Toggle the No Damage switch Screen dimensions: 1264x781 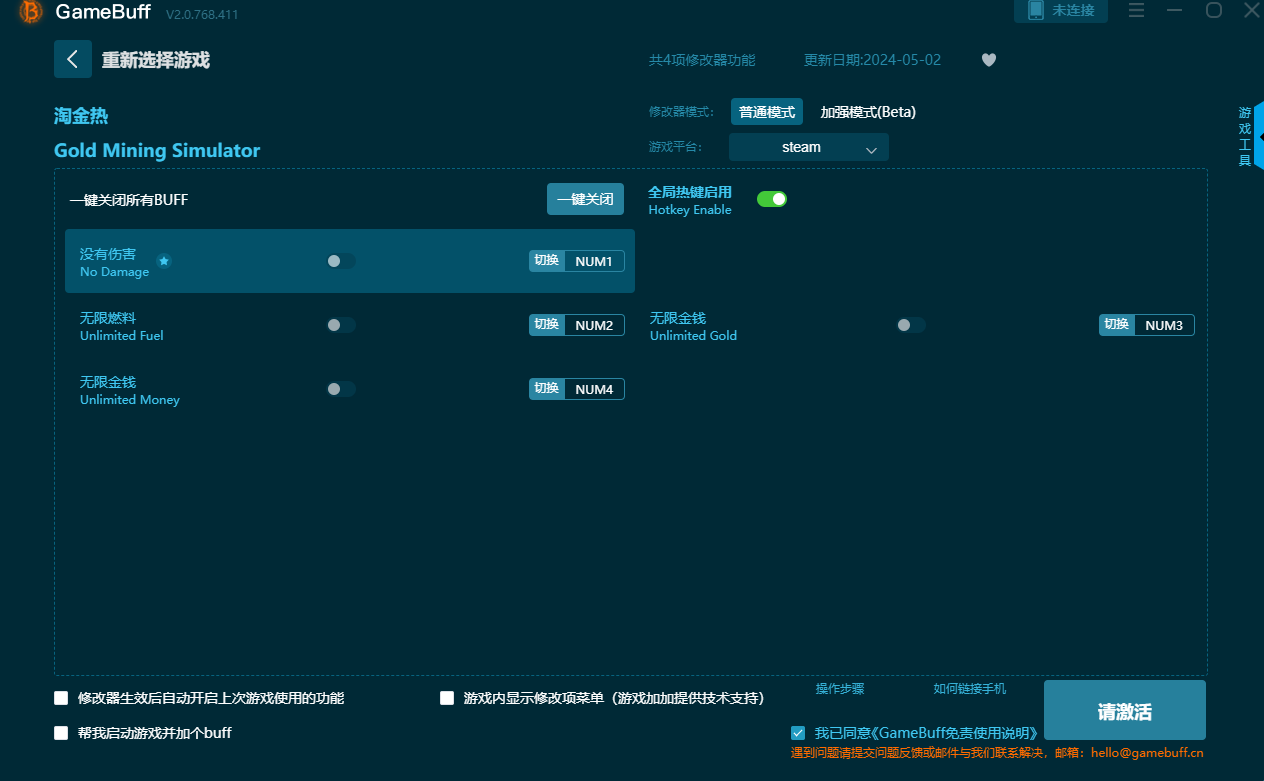[340, 261]
